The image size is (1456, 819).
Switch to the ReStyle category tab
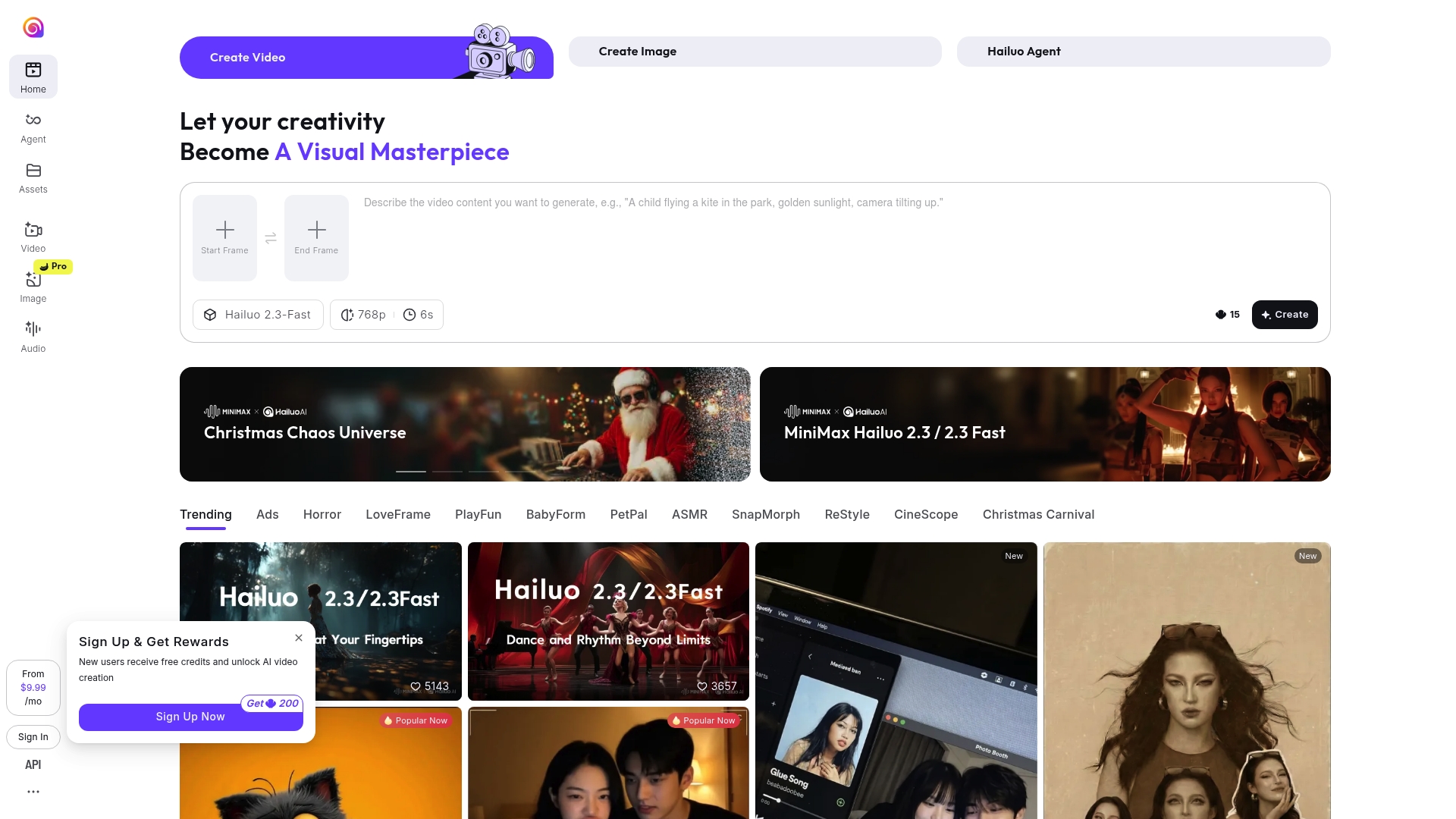point(847,514)
